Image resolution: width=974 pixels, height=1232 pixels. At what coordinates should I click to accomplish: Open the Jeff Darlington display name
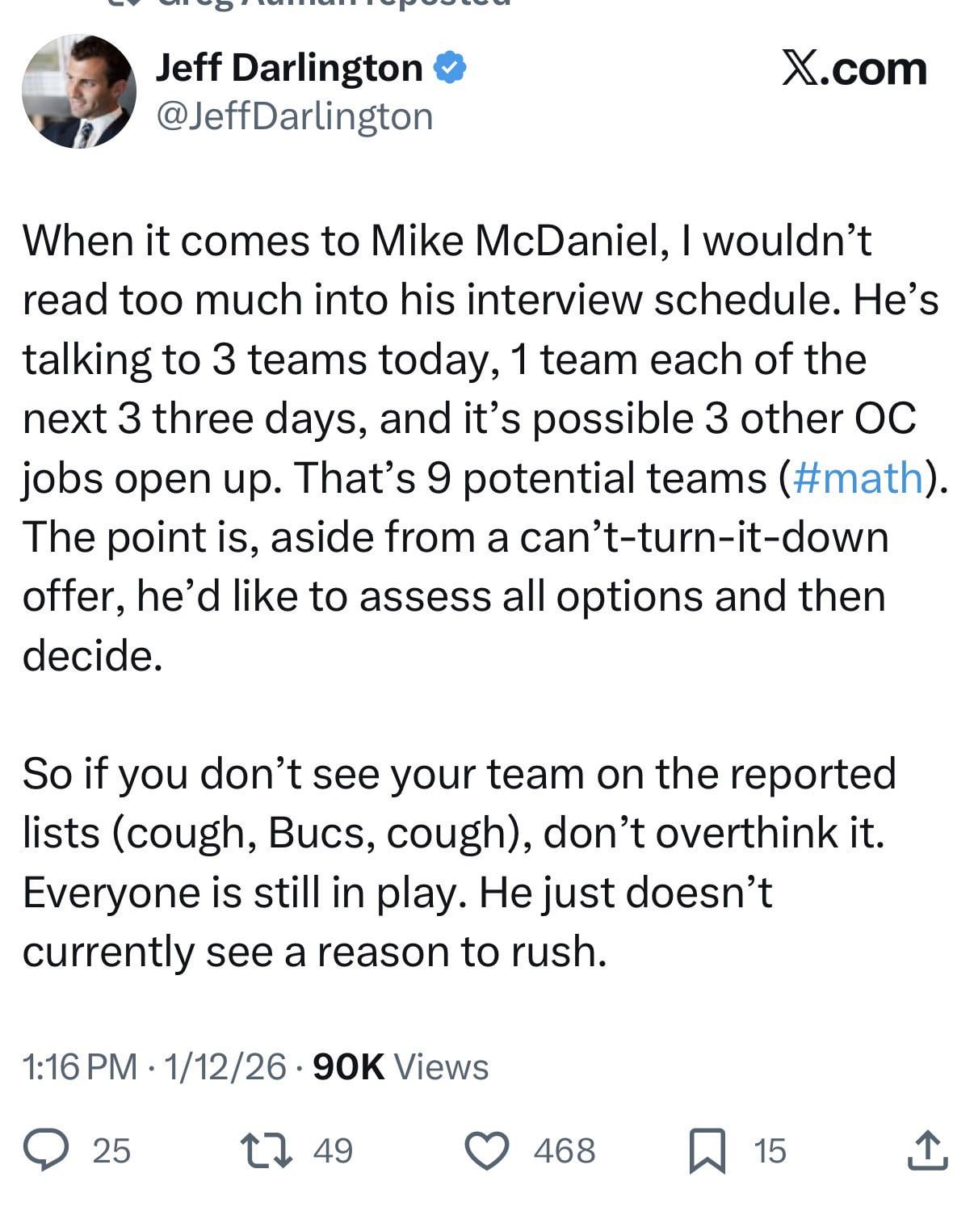pyautogui.click(x=288, y=68)
